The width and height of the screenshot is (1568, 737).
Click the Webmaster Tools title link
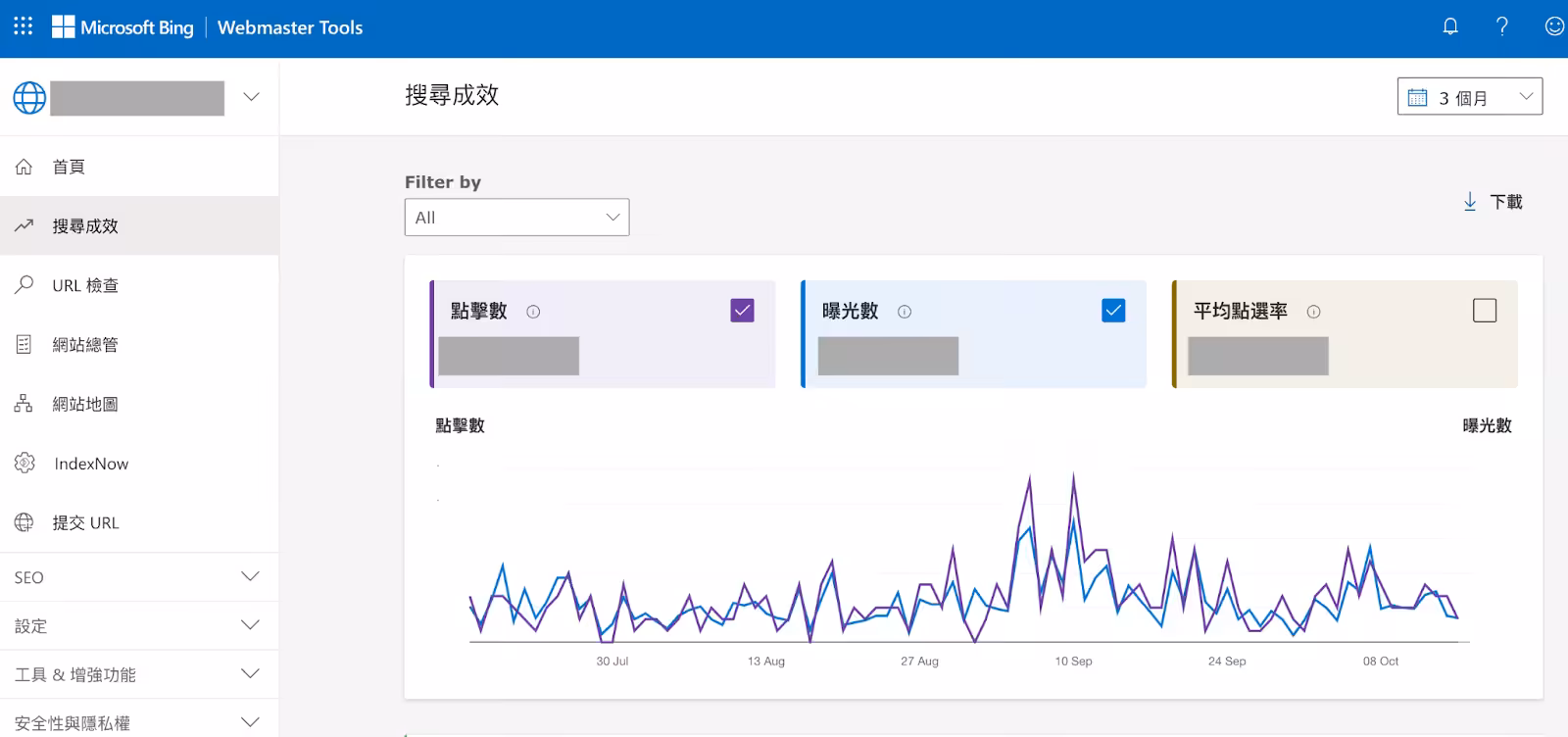(x=290, y=27)
